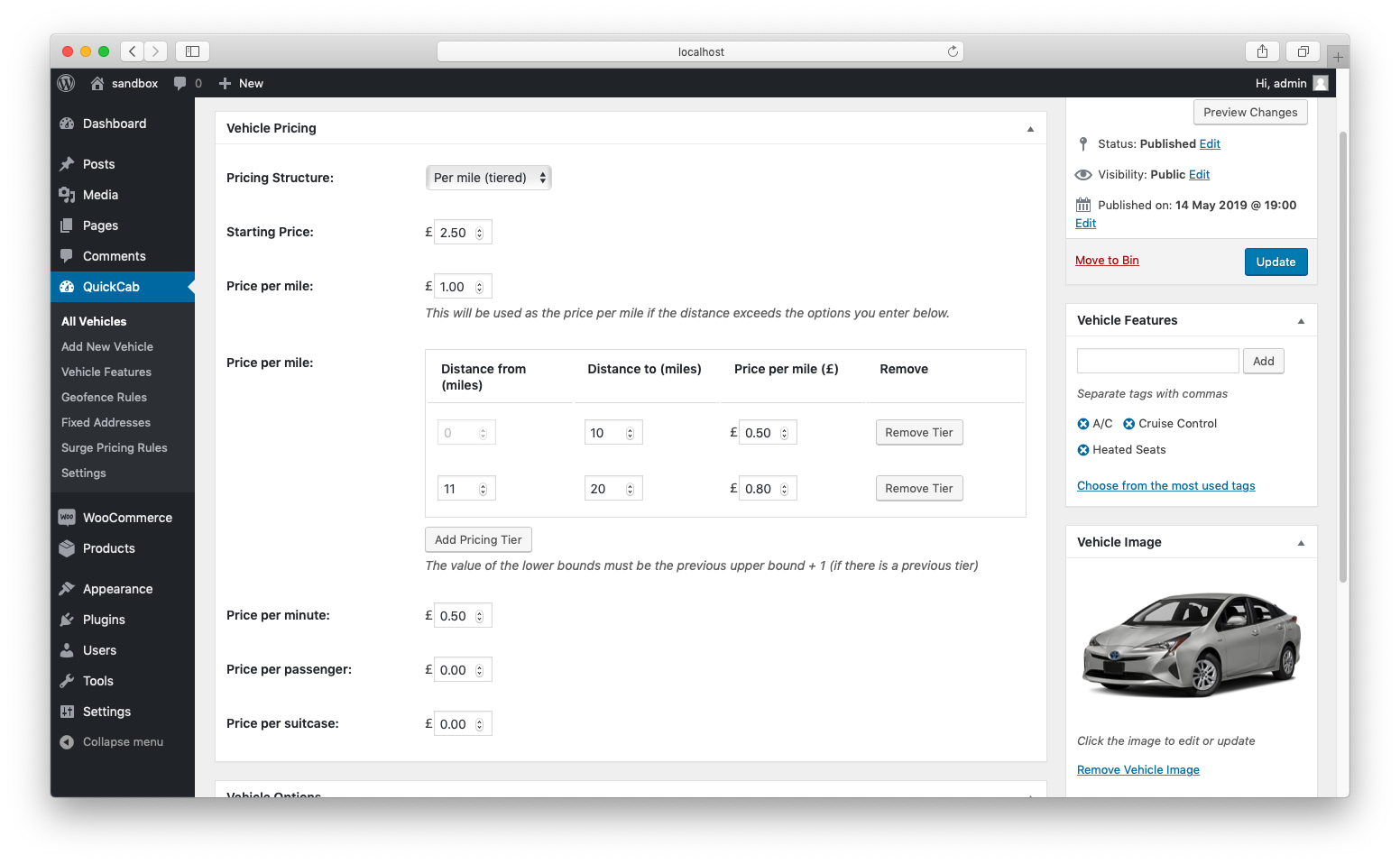
Task: Click the vehicle features tag input
Action: [1158, 361]
